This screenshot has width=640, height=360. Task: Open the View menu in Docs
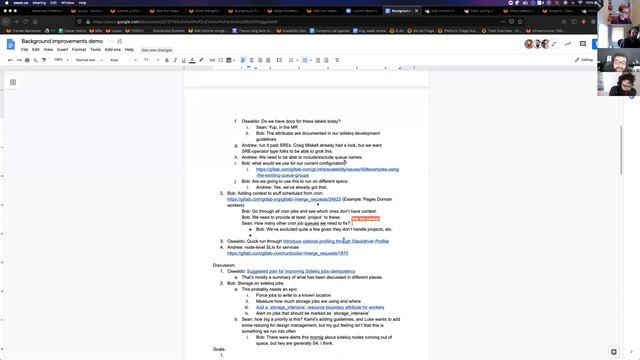click(x=48, y=49)
